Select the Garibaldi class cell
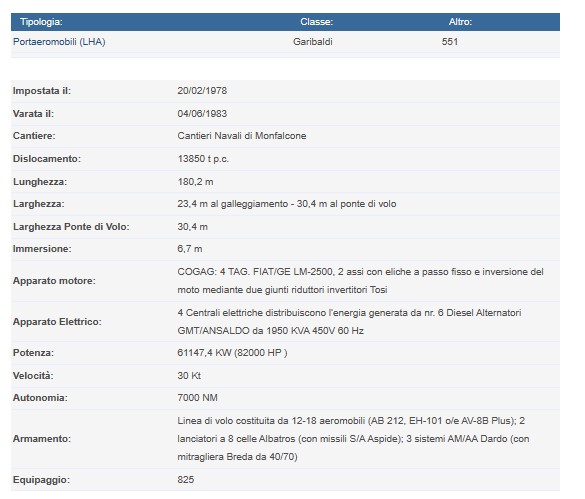The width and height of the screenshot is (585, 499). [313, 41]
